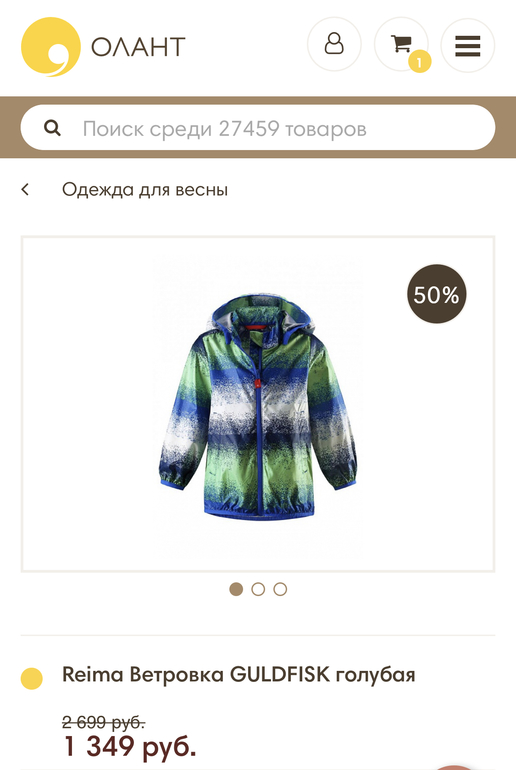Open the jacket product image

[x=258, y=404]
